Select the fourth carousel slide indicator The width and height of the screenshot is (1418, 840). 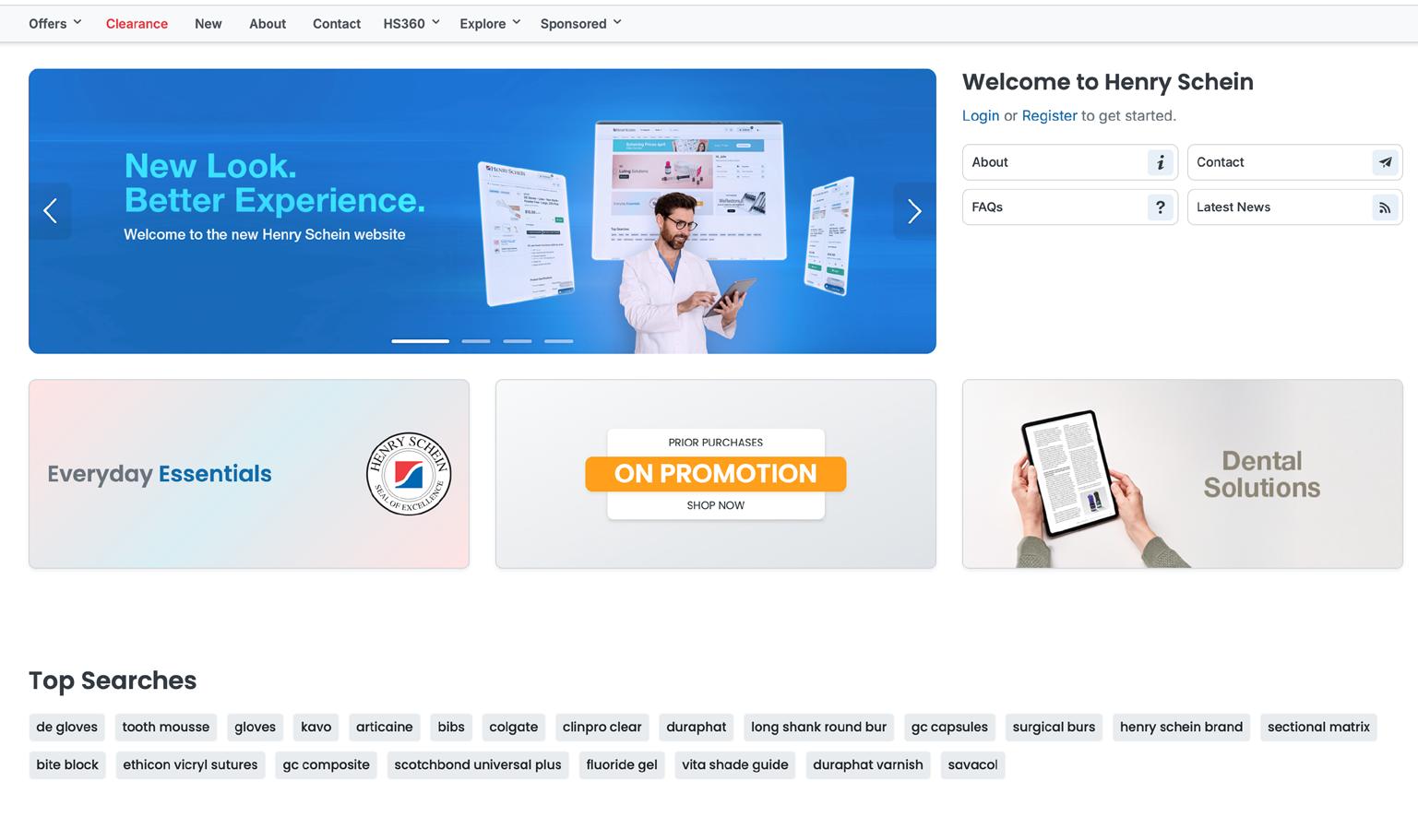point(558,341)
